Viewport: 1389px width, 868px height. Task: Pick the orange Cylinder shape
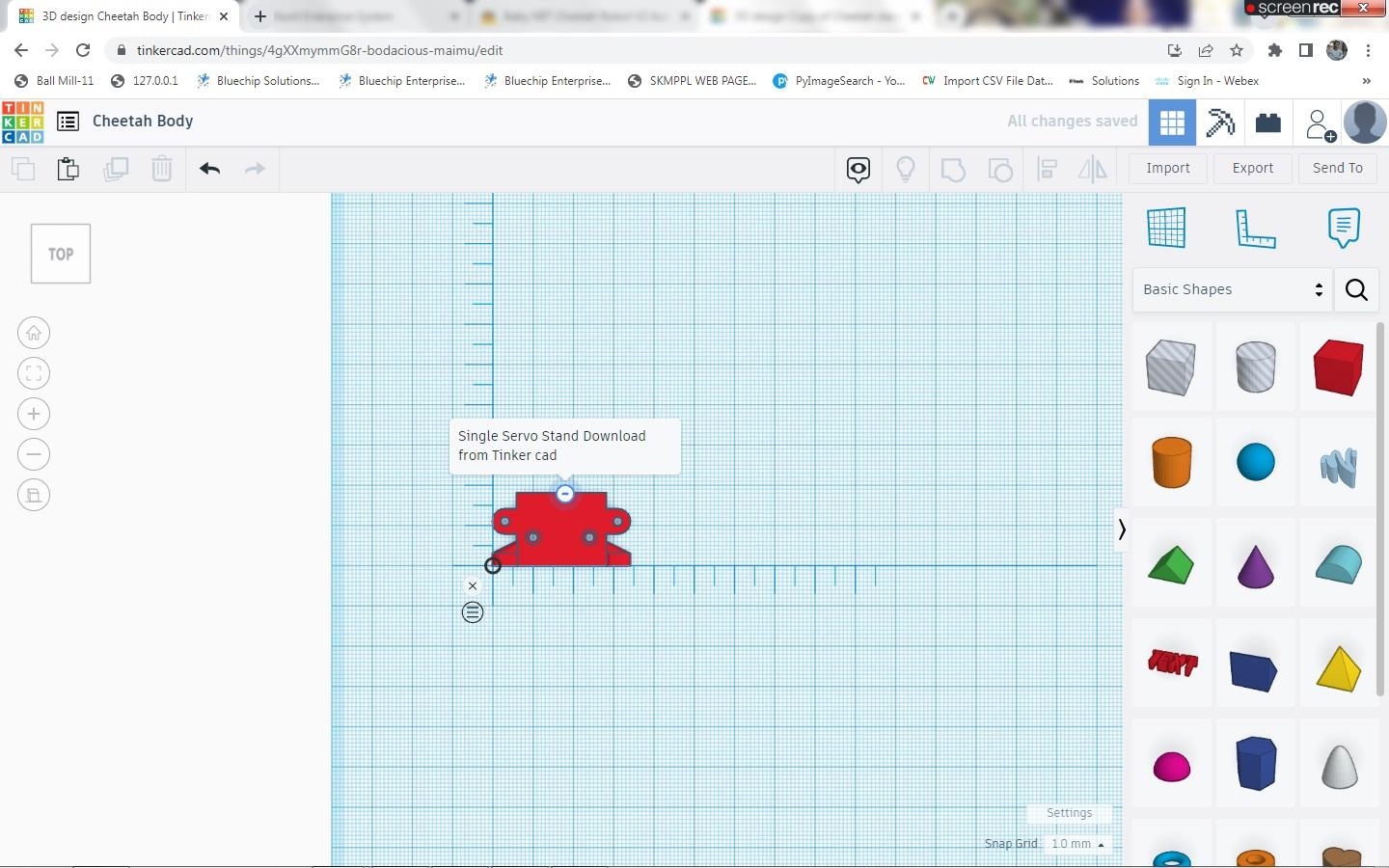[x=1171, y=462]
